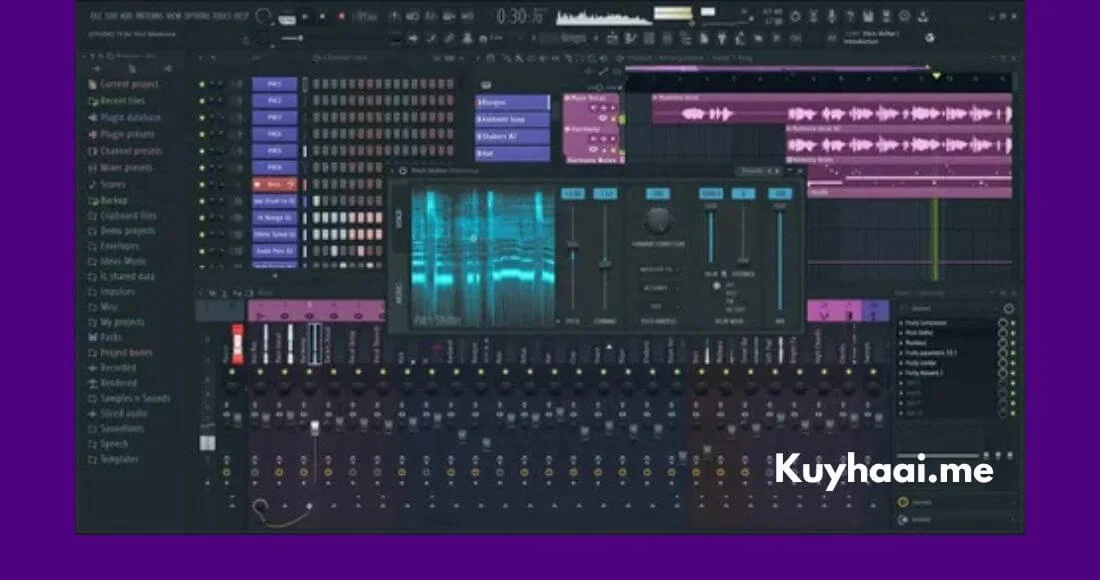
Task: Open the OPTIONS menu
Action: (x=196, y=15)
